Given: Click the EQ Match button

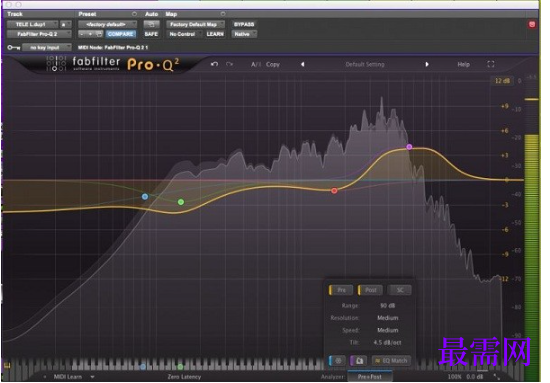Looking at the screenshot, I should 391,360.
